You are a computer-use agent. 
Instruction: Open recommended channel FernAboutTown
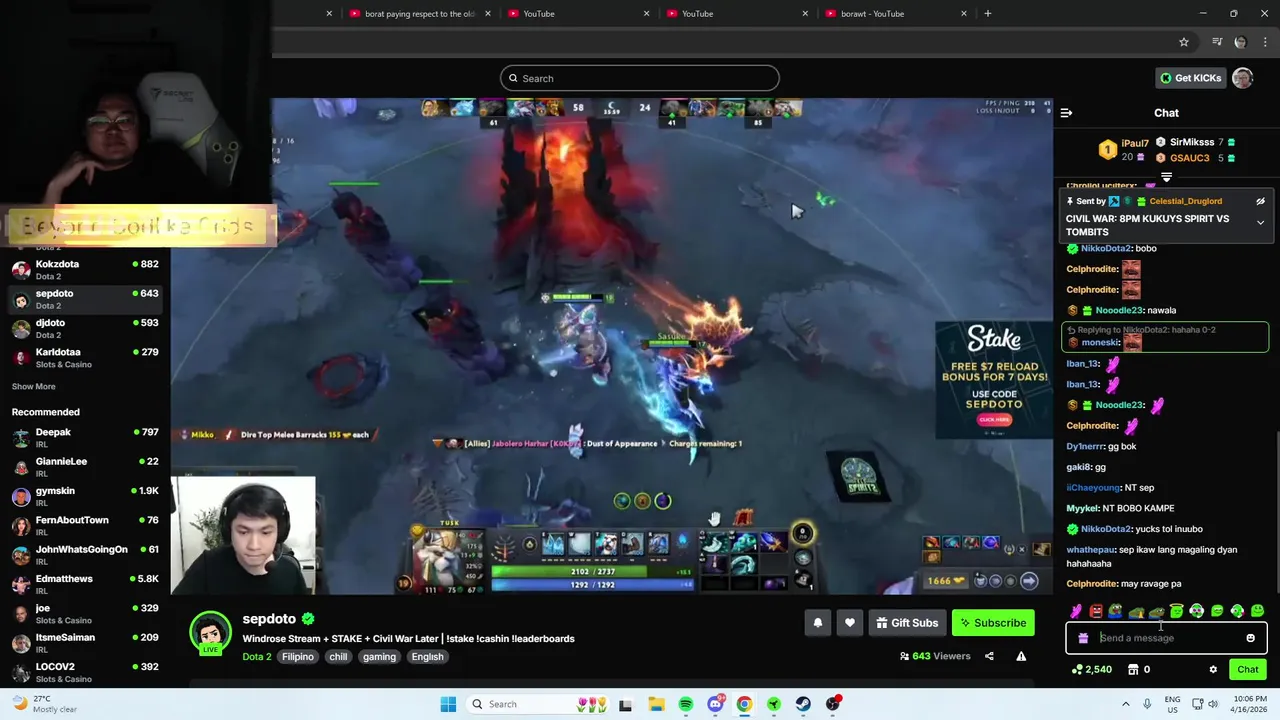tap(85, 525)
